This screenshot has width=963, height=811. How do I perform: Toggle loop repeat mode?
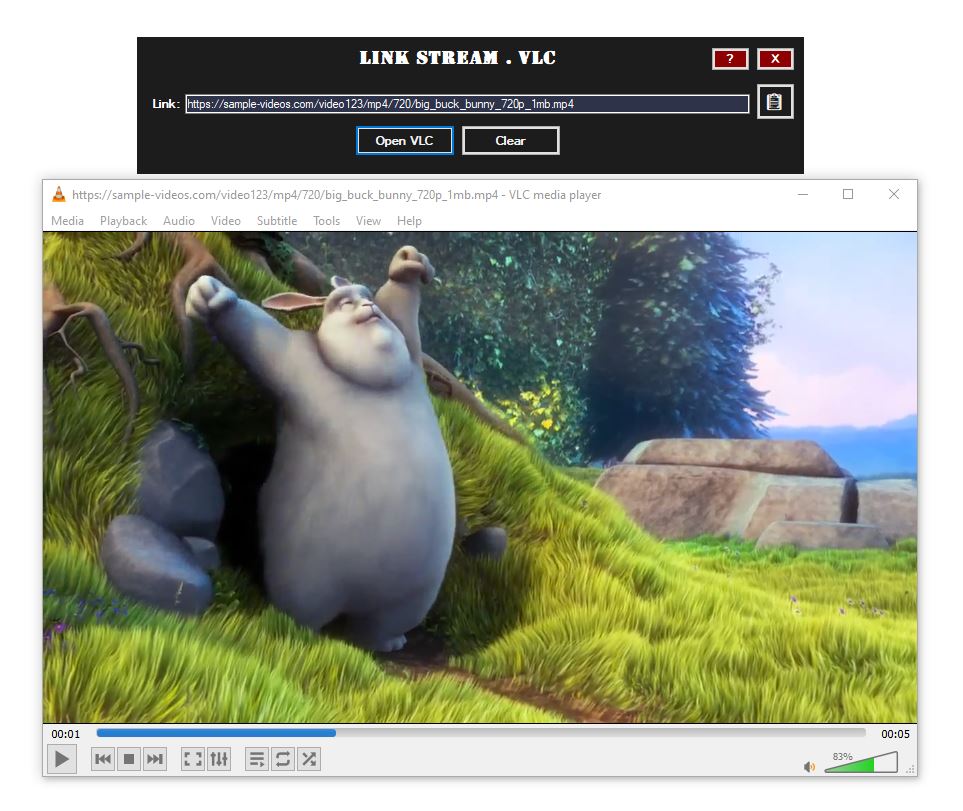pos(283,759)
